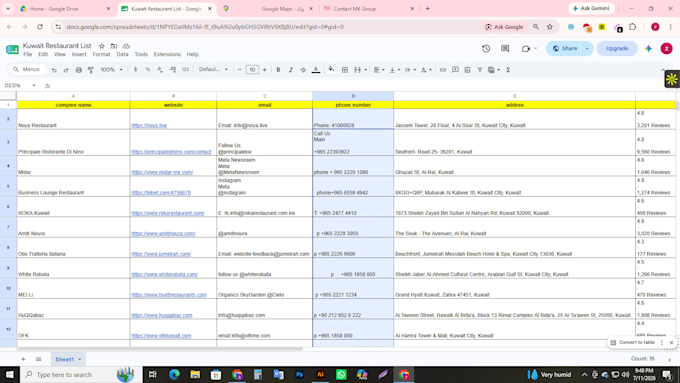The height and width of the screenshot is (383, 680).
Task: Format as currency
Action: (x=135, y=69)
